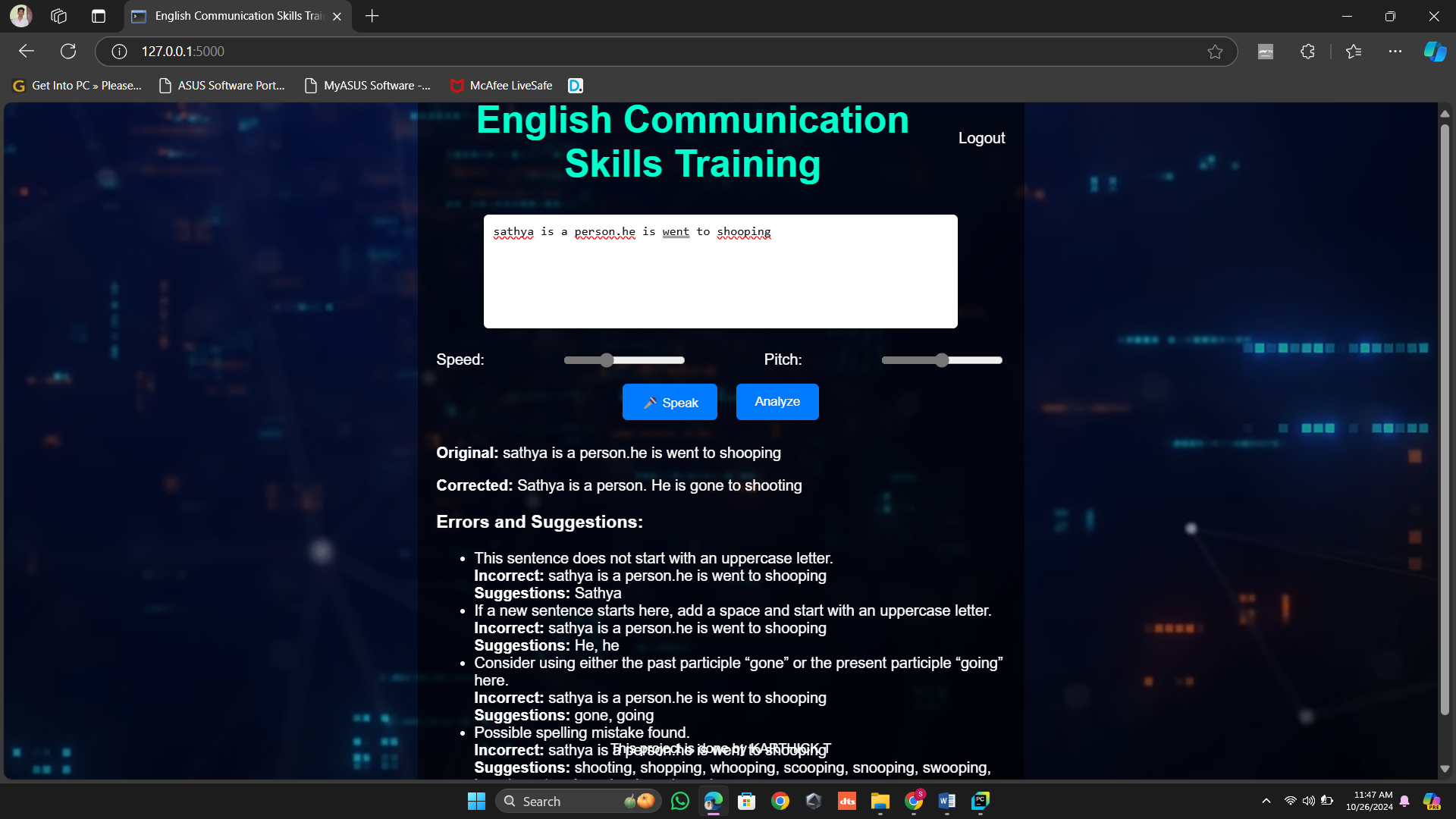Screen dimensions: 1456x819
Task: Adjust the Pitch slider handle
Action: pos(942,360)
